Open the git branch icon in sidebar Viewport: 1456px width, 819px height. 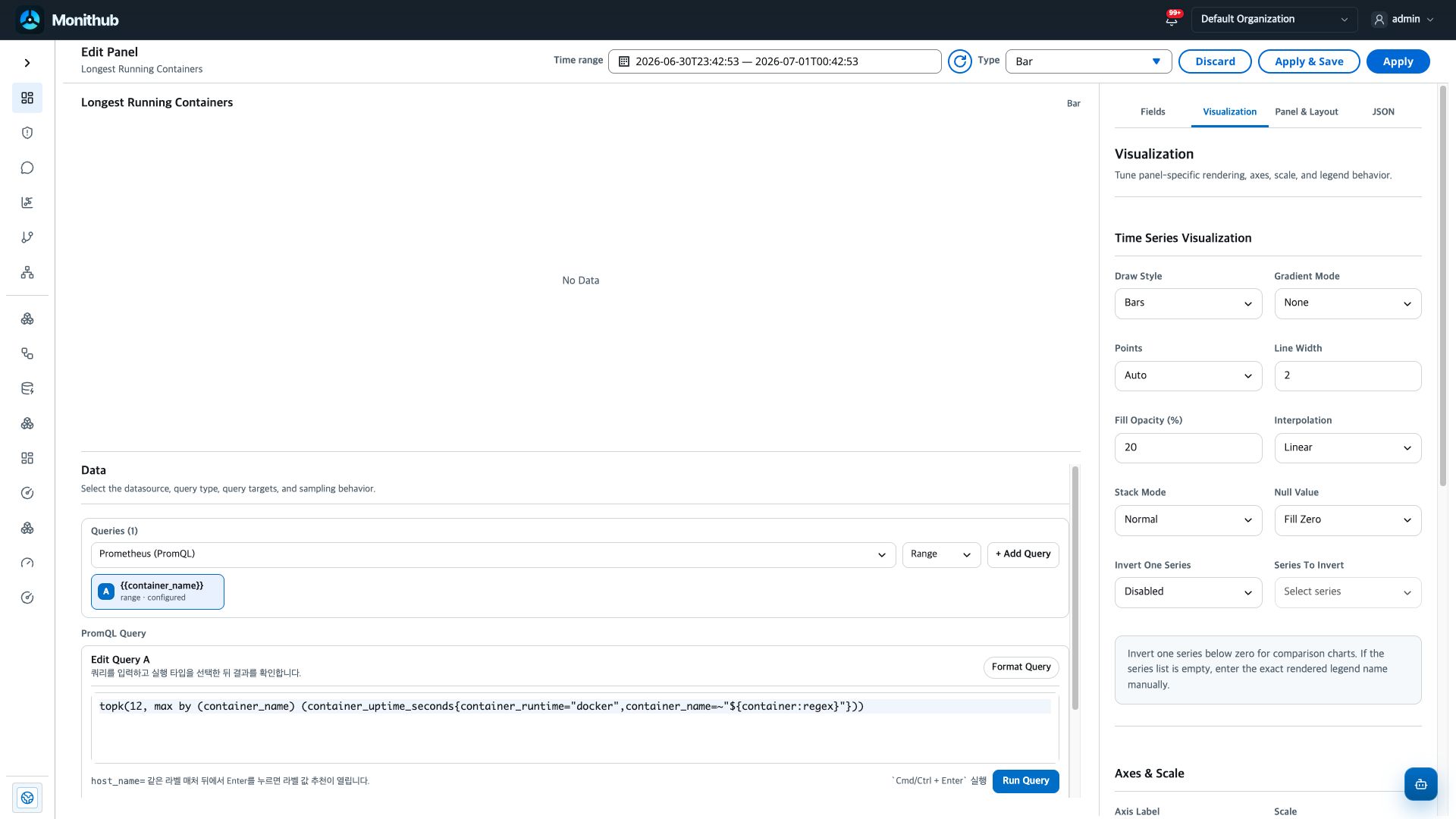[x=27, y=237]
